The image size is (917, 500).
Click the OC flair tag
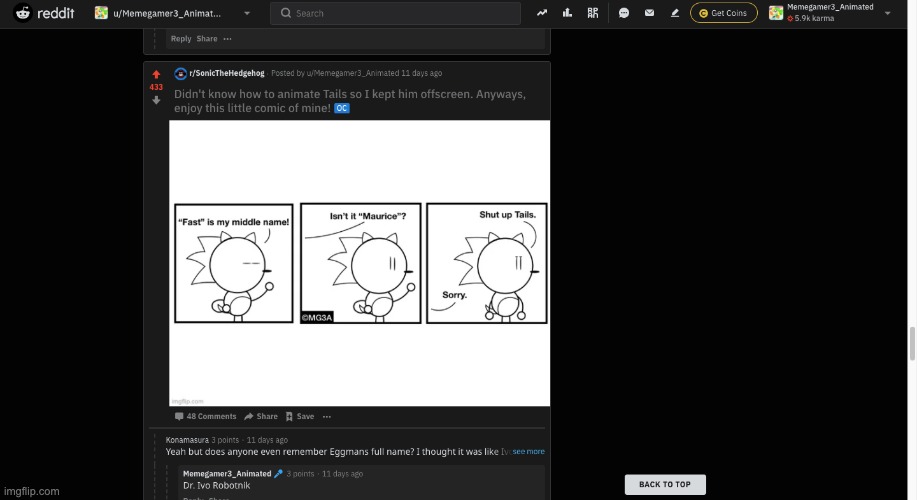[342, 108]
